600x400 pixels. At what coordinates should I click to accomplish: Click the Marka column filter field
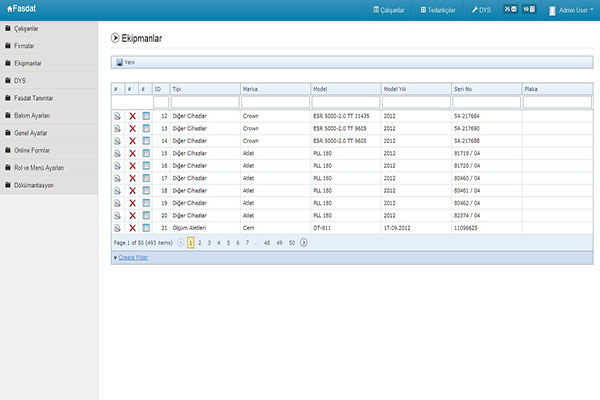click(274, 102)
